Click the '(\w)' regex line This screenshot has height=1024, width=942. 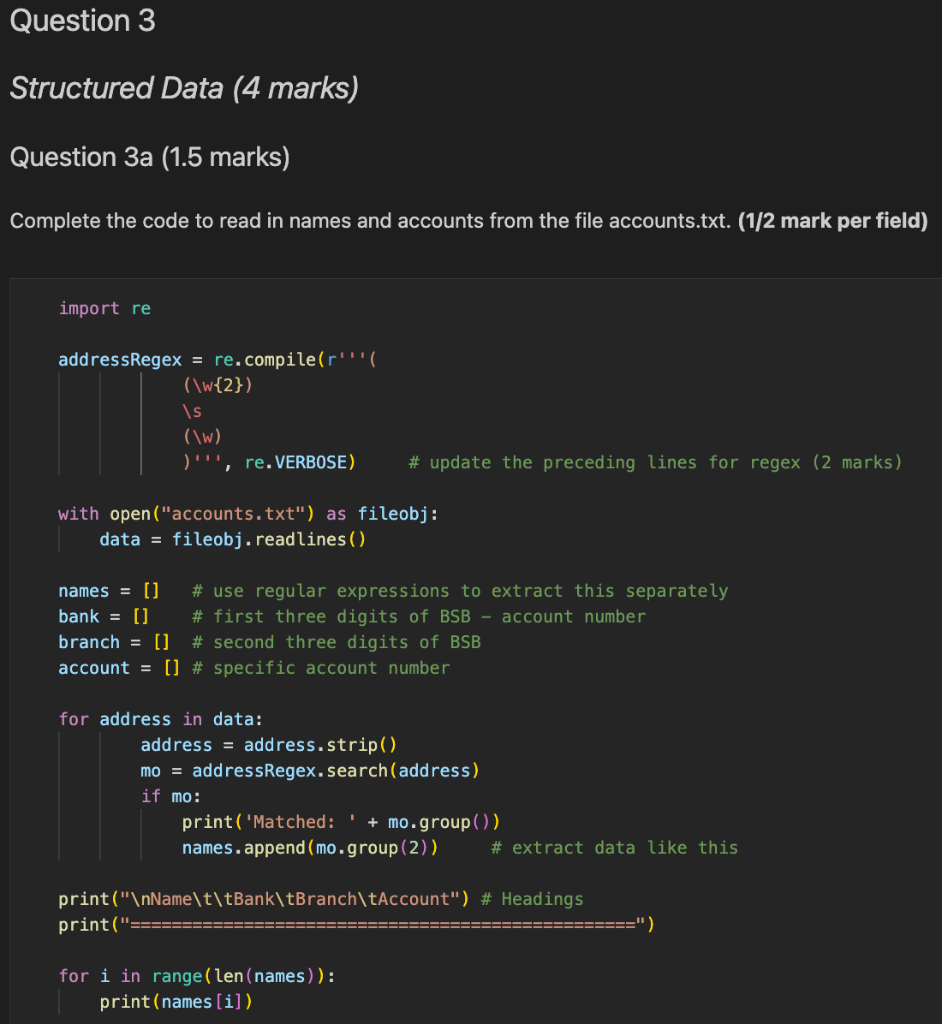pyautogui.click(x=203, y=436)
